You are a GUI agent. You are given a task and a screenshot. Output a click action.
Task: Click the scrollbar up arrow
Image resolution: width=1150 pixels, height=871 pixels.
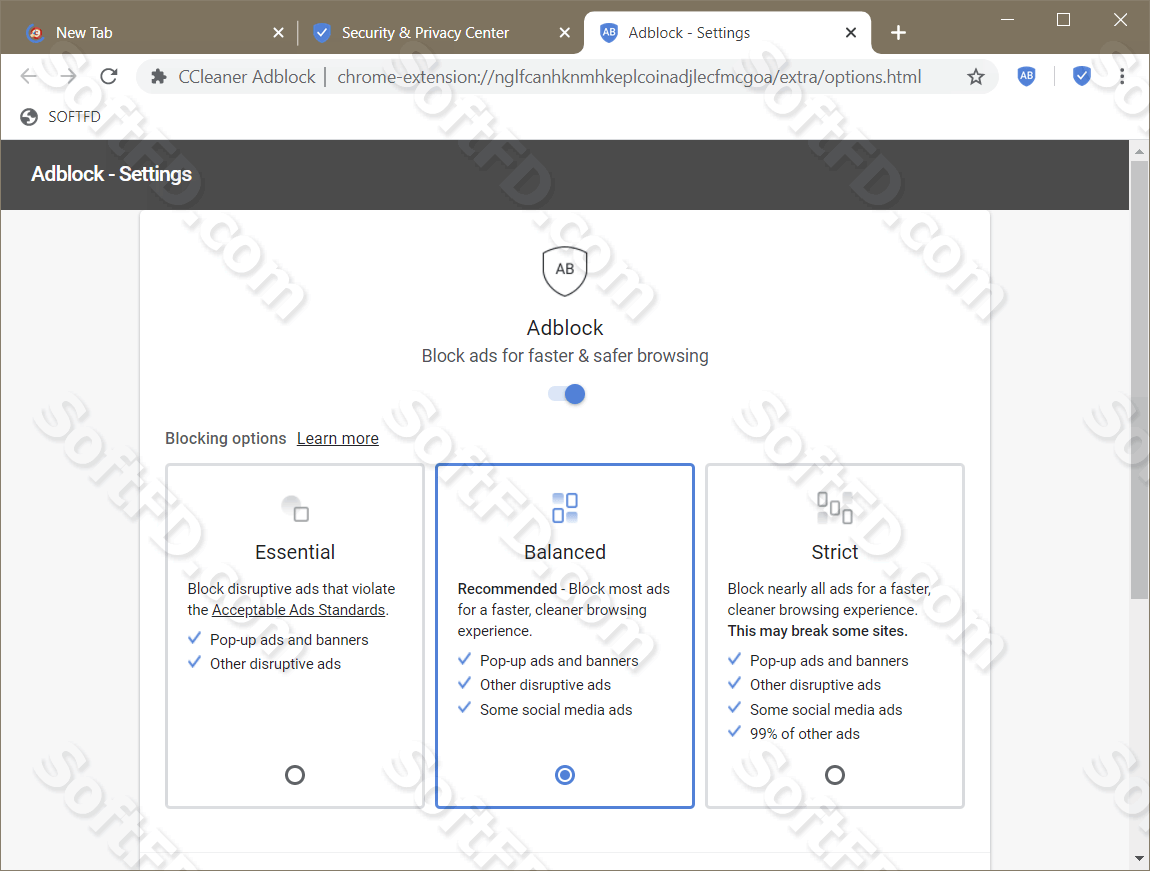[x=1138, y=152]
